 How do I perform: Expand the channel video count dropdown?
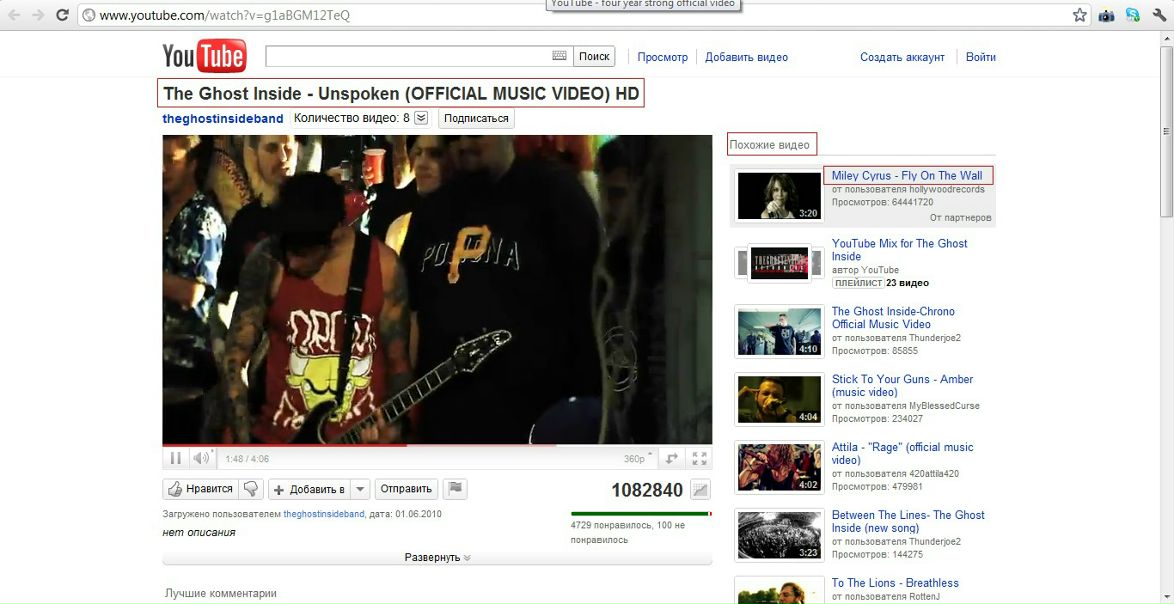(421, 118)
